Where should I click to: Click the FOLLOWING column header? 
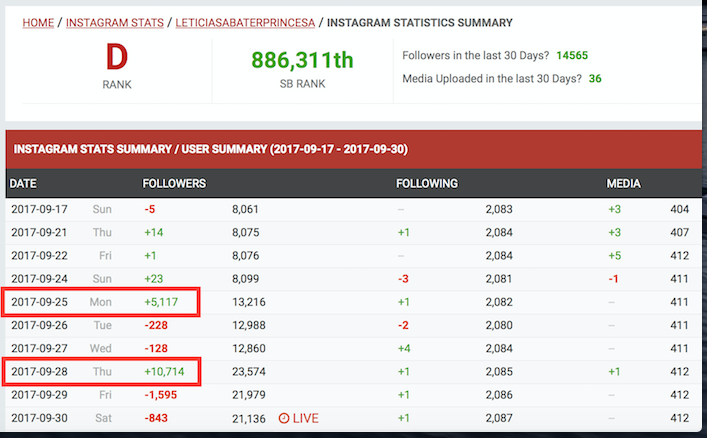point(427,184)
